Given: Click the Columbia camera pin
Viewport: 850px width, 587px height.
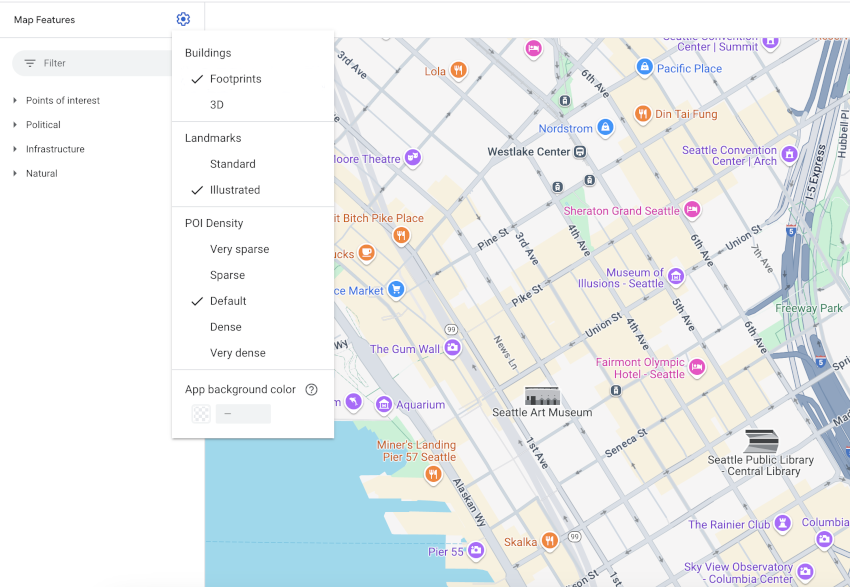Looking at the screenshot, I should tap(824, 540).
